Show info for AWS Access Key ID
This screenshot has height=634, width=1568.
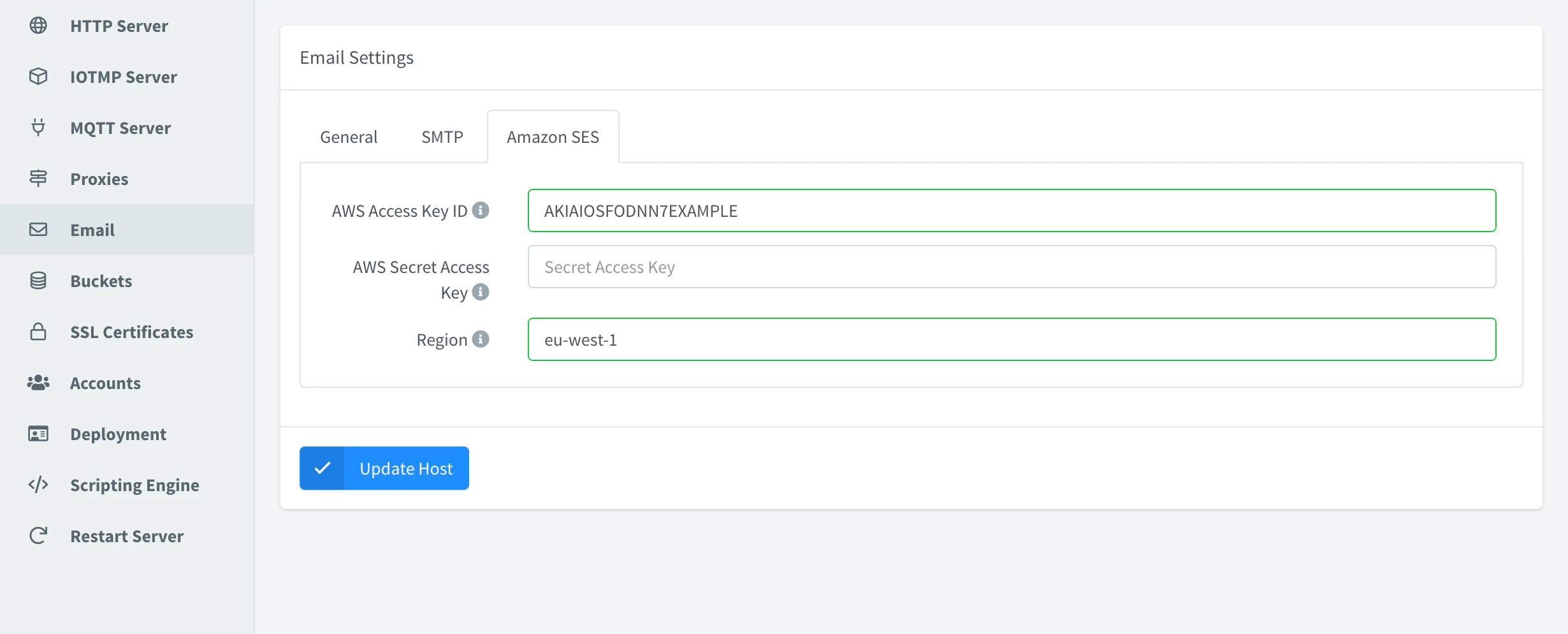click(481, 210)
